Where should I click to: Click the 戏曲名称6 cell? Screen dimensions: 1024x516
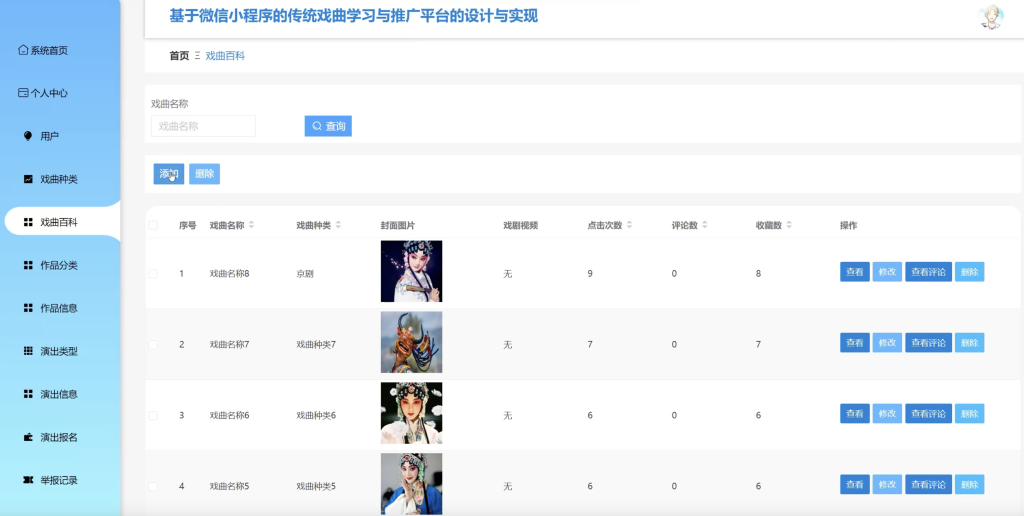[229, 415]
